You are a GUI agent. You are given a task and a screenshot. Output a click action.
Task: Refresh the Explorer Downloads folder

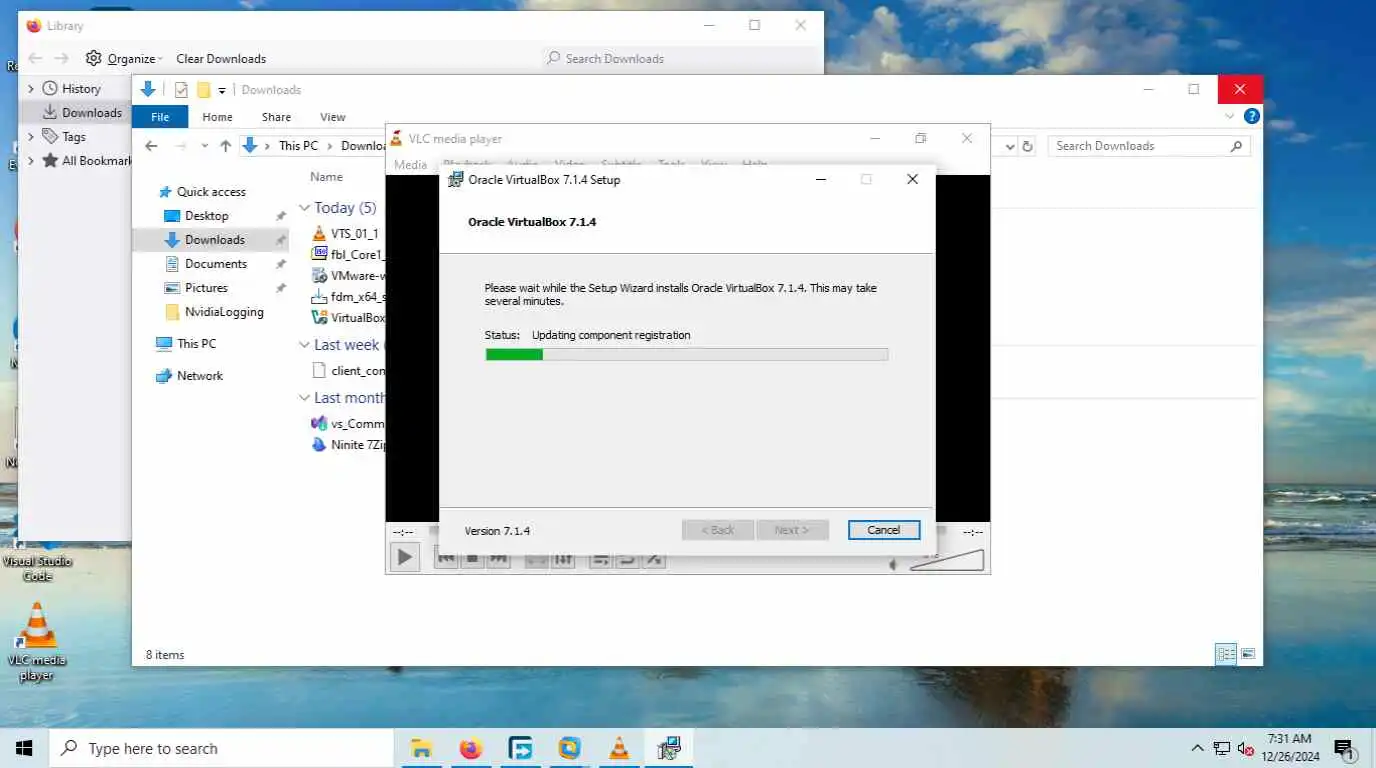[x=1027, y=146]
